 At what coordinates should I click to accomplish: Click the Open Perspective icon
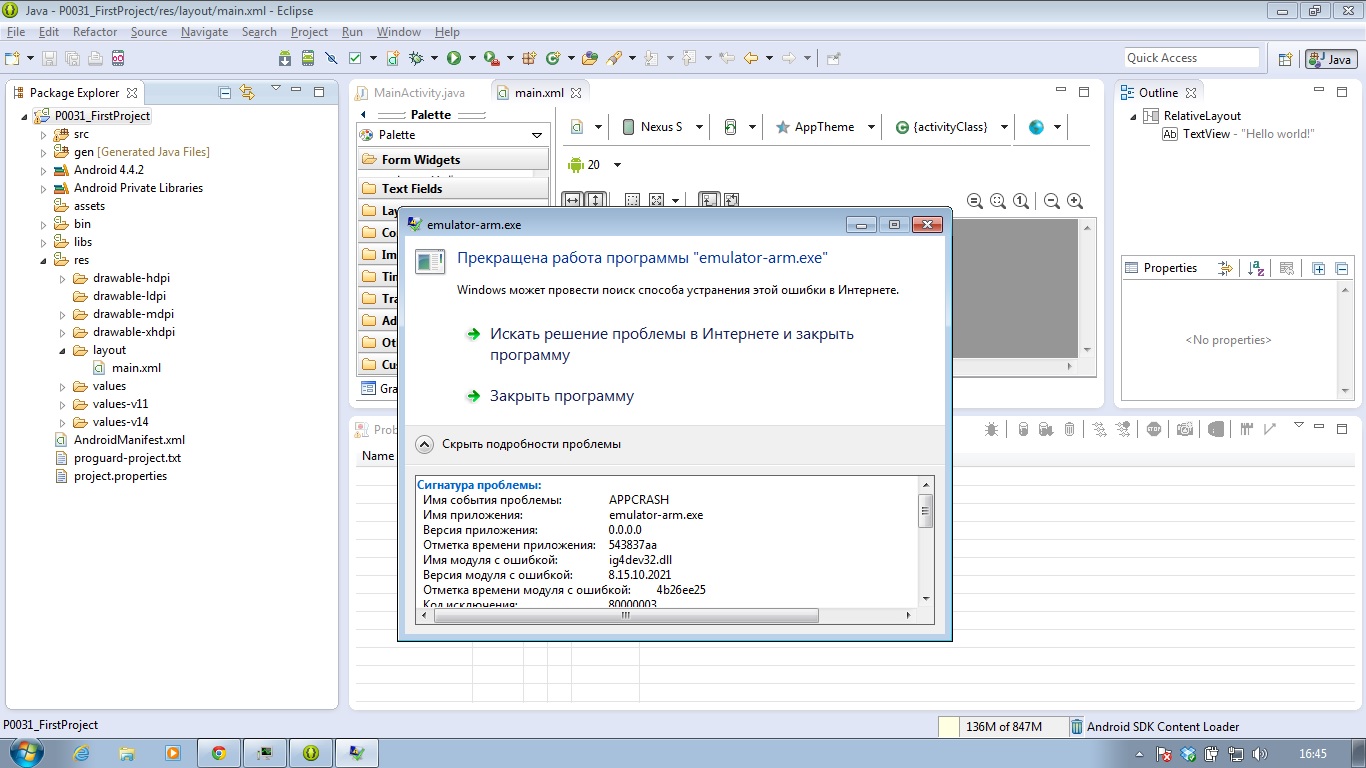click(1286, 59)
